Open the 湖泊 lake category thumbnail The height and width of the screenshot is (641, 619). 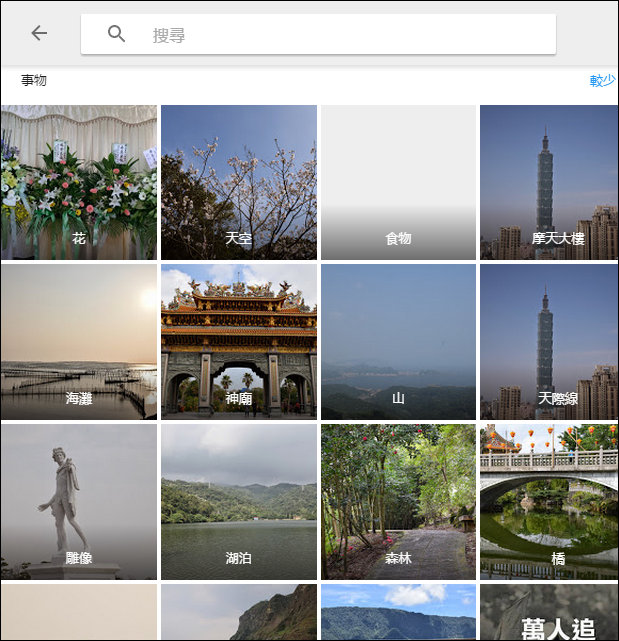coord(239,502)
